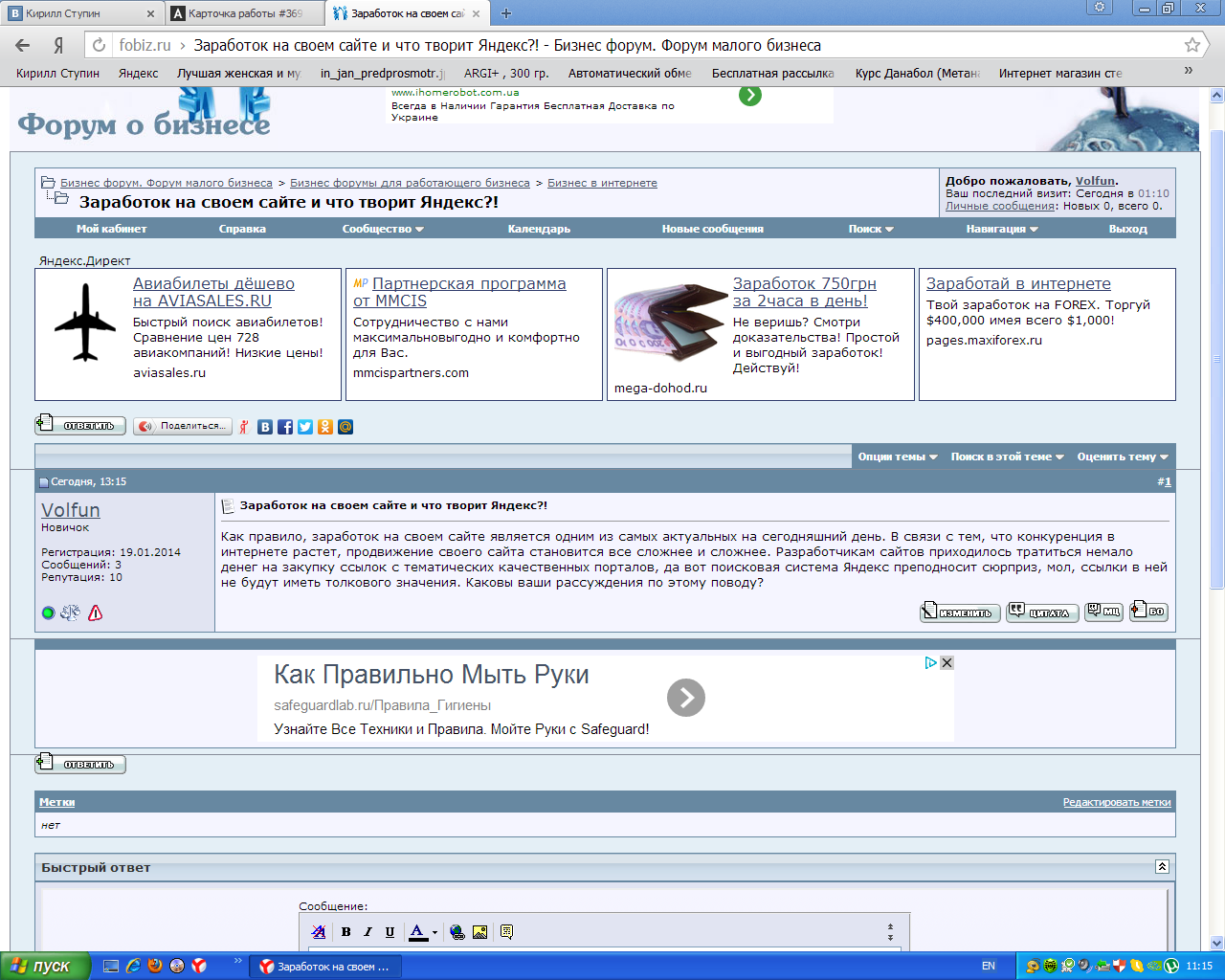Reload the page in Yandex browser

click(x=99, y=45)
